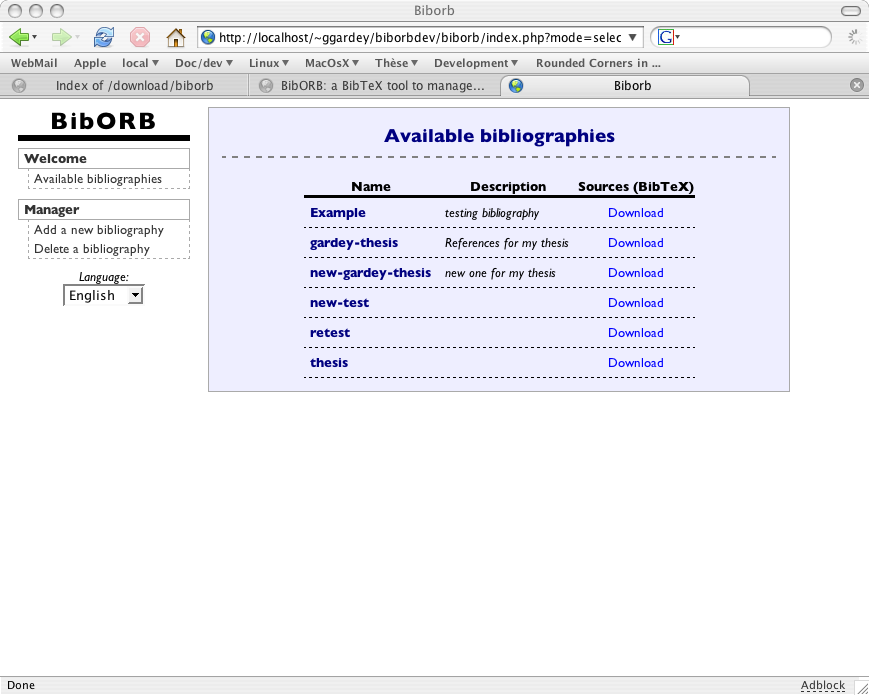Screen dimensions: 869x695
Task: Open the WebMail bookmark
Action: click(35, 63)
